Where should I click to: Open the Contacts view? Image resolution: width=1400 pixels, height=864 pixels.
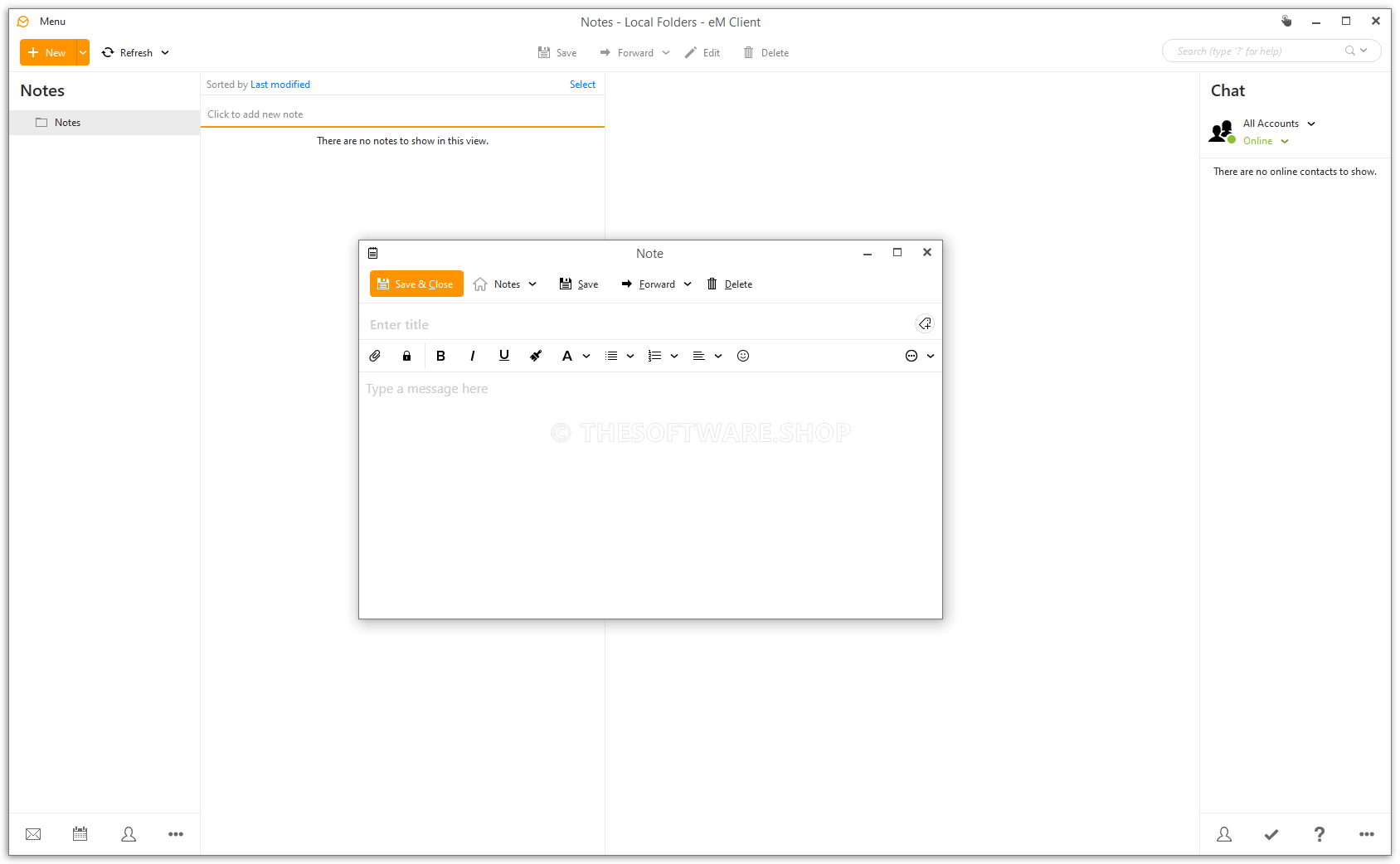[x=129, y=834]
